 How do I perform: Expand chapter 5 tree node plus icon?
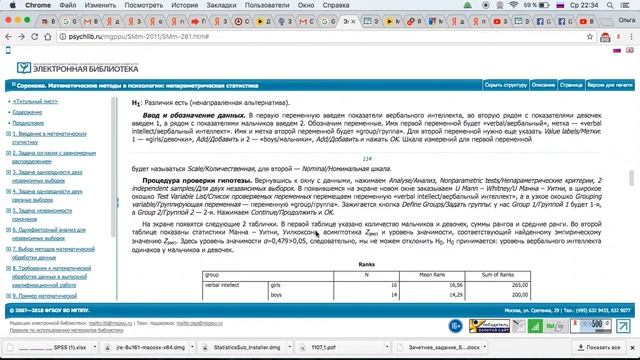tap(8, 211)
